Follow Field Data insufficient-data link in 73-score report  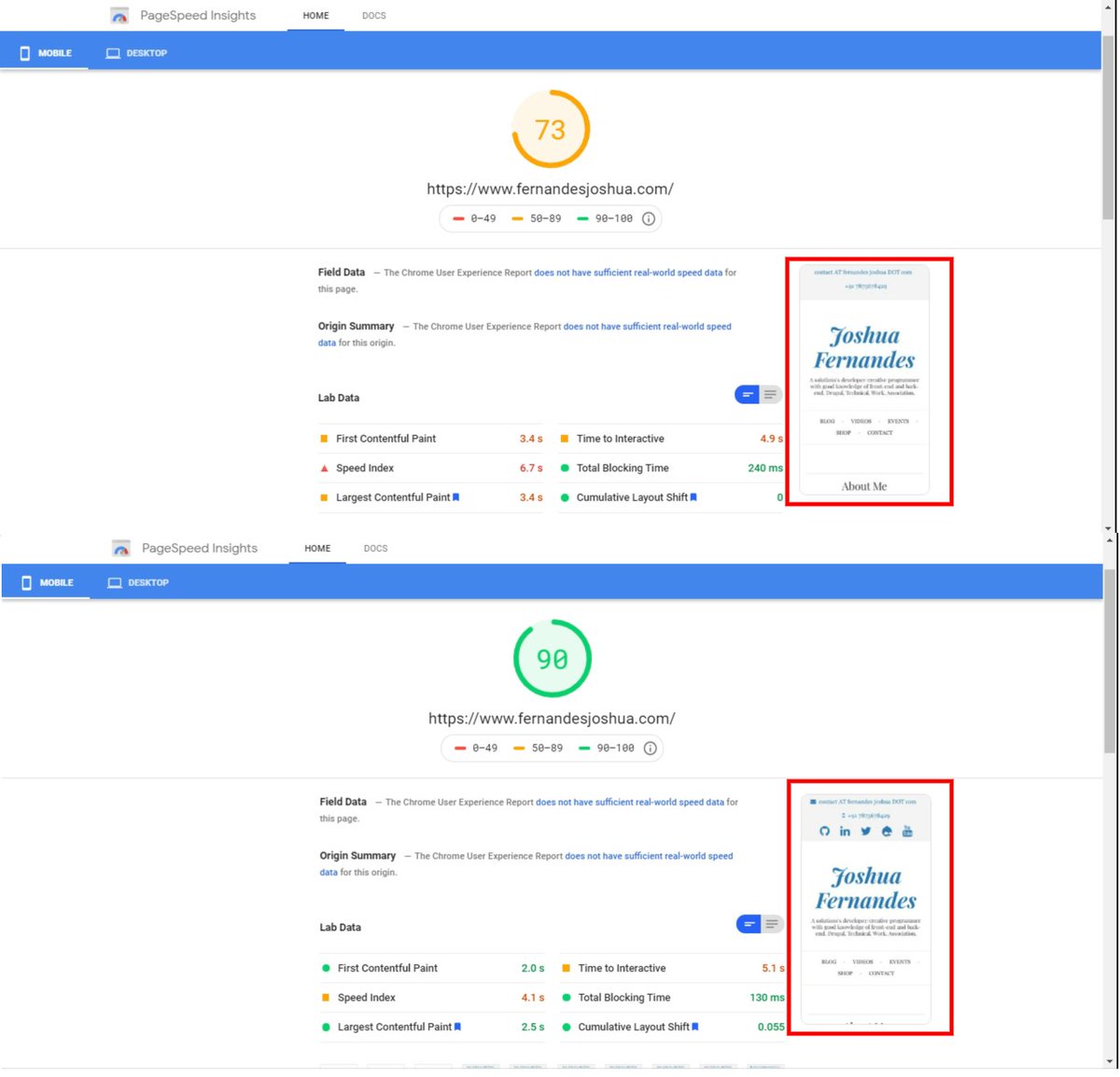pyautogui.click(x=628, y=273)
